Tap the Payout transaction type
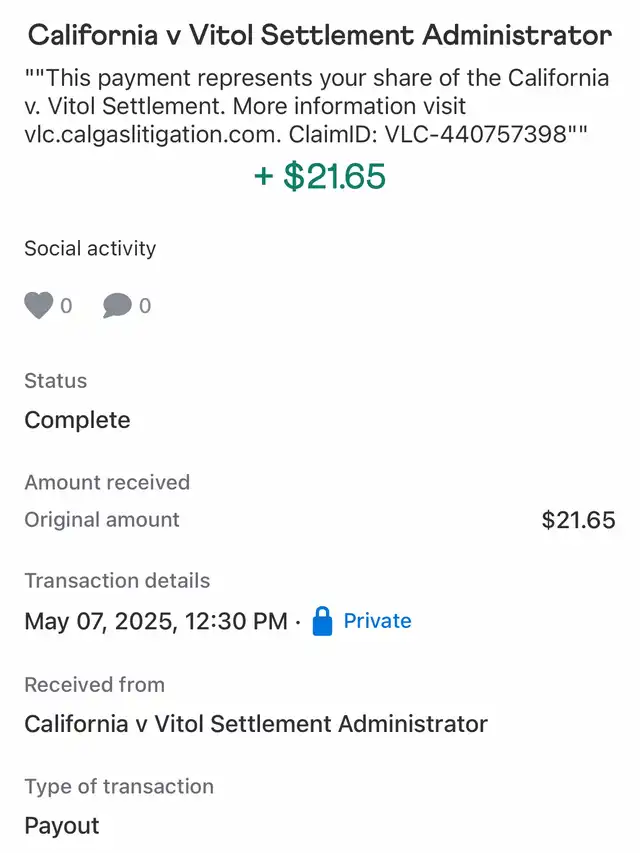Viewport: 640px width, 853px height. point(62,826)
